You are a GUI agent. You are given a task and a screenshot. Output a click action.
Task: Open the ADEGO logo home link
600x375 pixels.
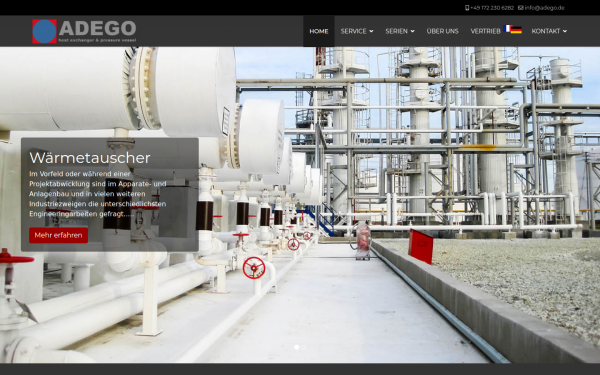pyautogui.click(x=84, y=31)
